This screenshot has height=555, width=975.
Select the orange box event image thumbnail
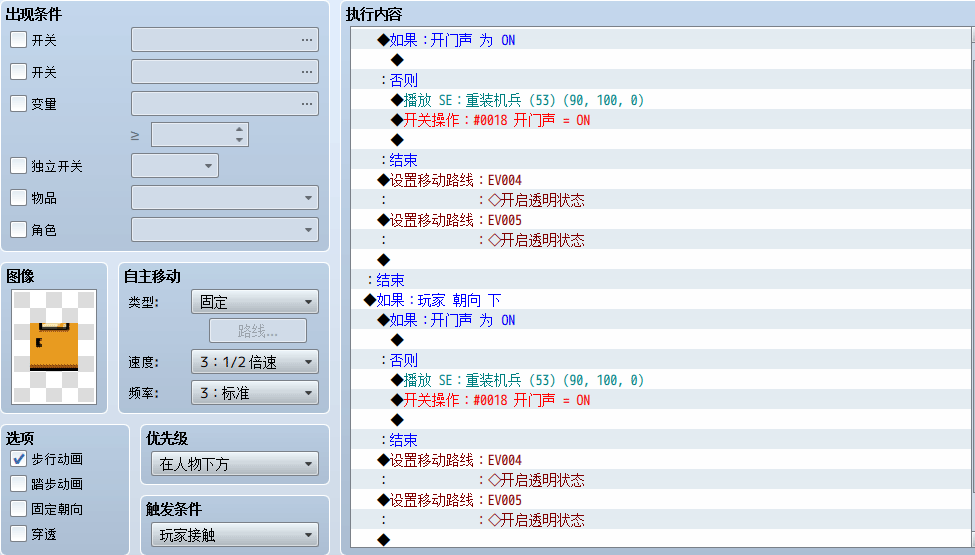54,347
